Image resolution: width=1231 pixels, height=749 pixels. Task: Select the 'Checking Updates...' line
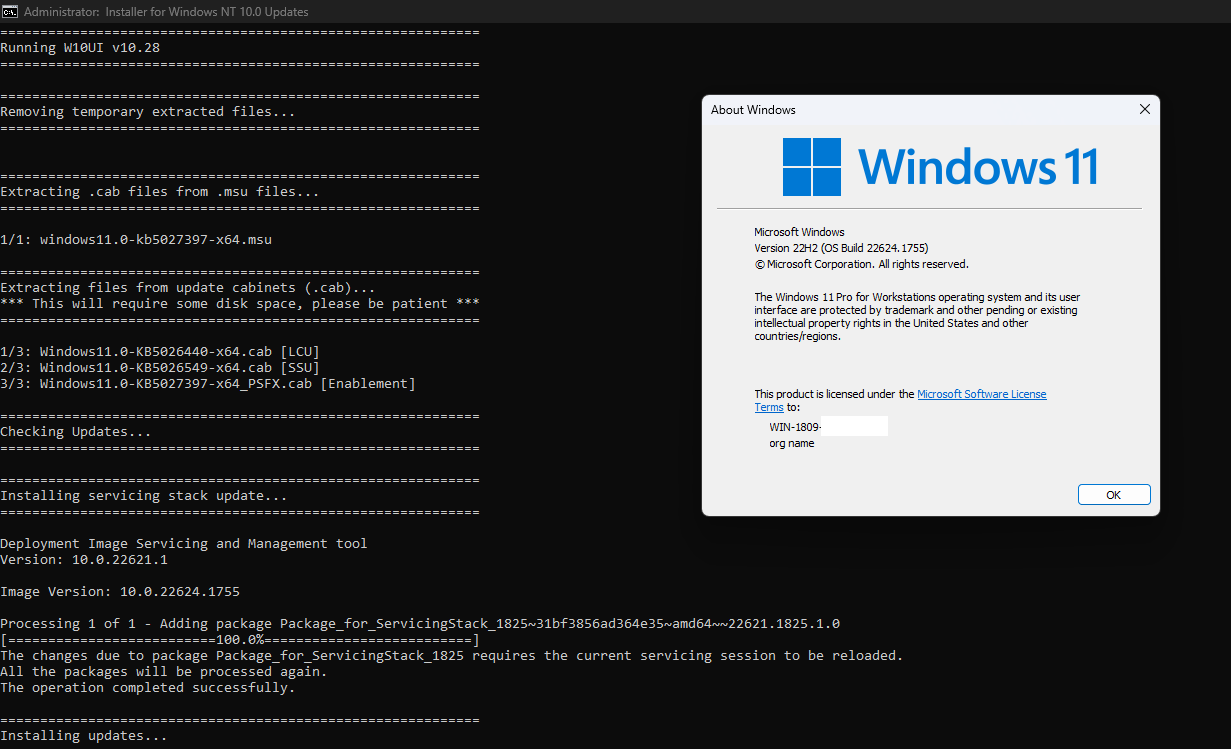tap(76, 432)
